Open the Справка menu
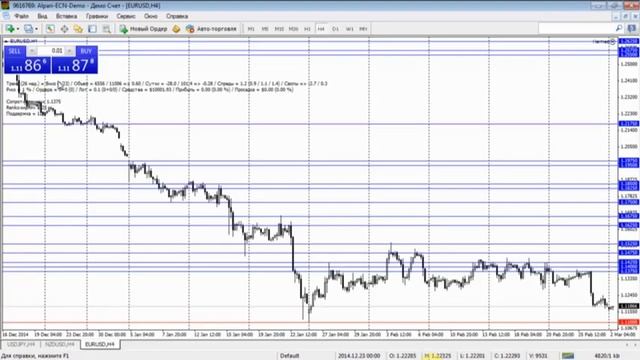This screenshot has width=640, height=360. tap(177, 16)
